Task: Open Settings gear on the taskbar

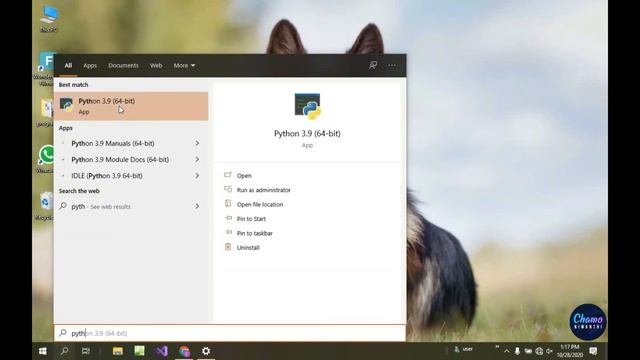Action: 206,351
